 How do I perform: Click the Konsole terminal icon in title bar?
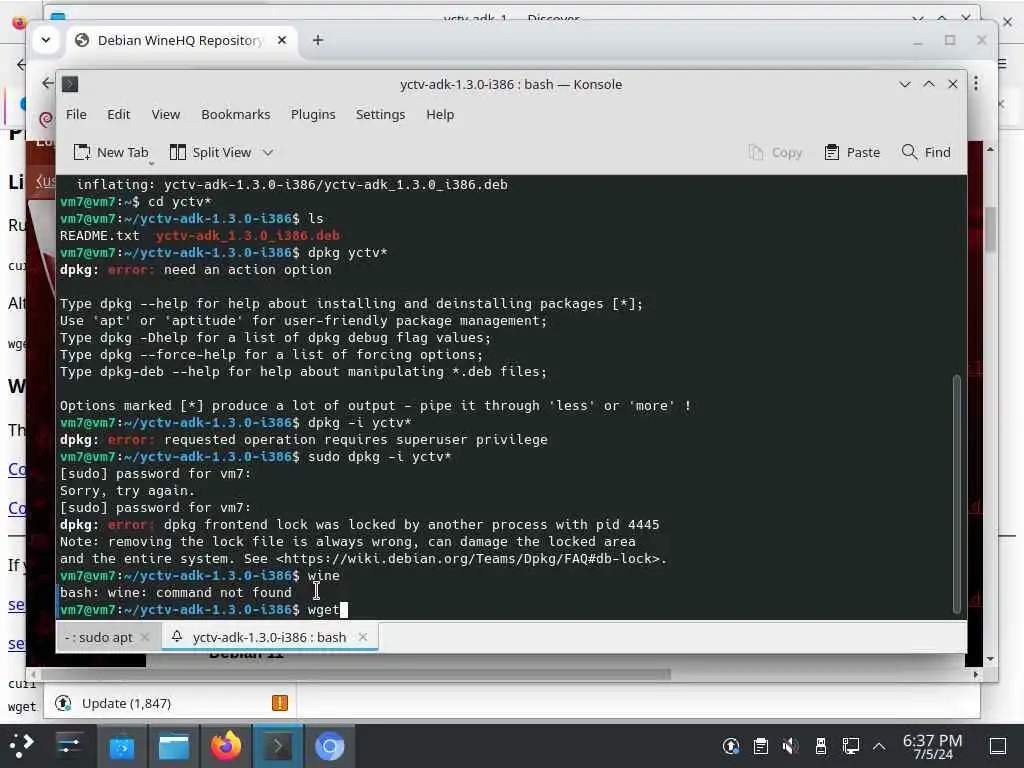click(70, 84)
